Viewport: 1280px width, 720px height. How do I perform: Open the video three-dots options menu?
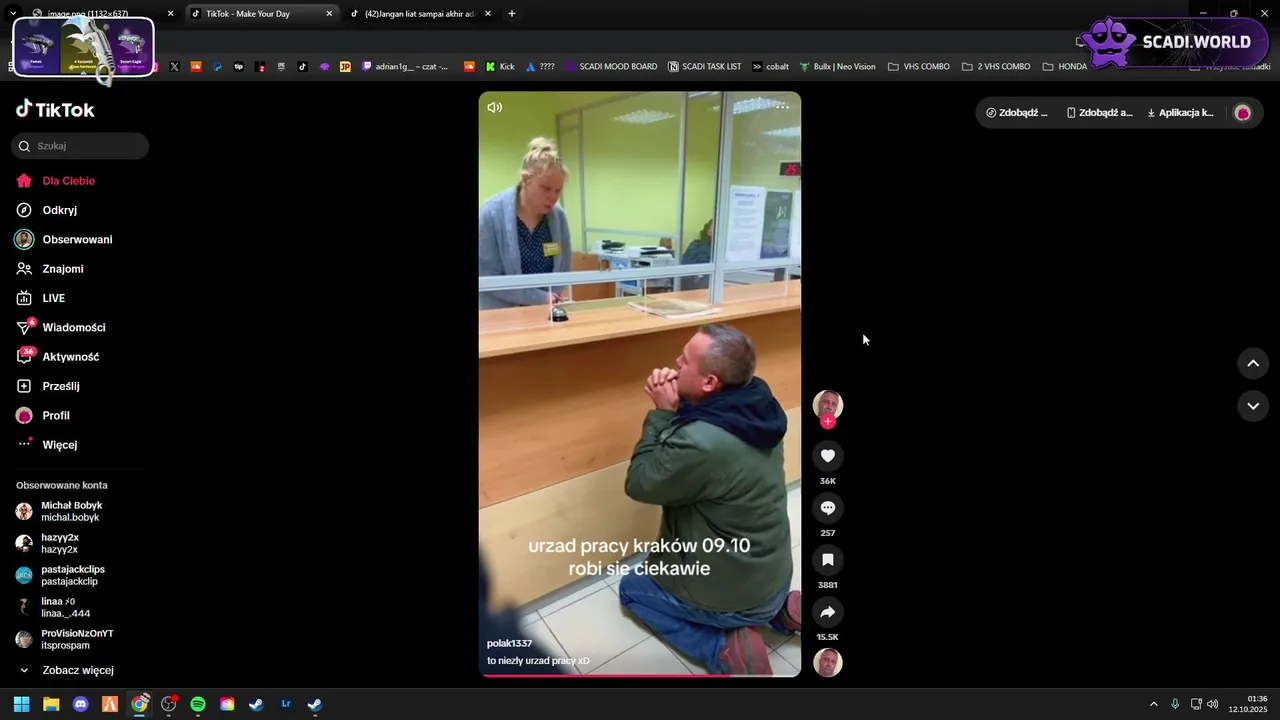tap(782, 106)
